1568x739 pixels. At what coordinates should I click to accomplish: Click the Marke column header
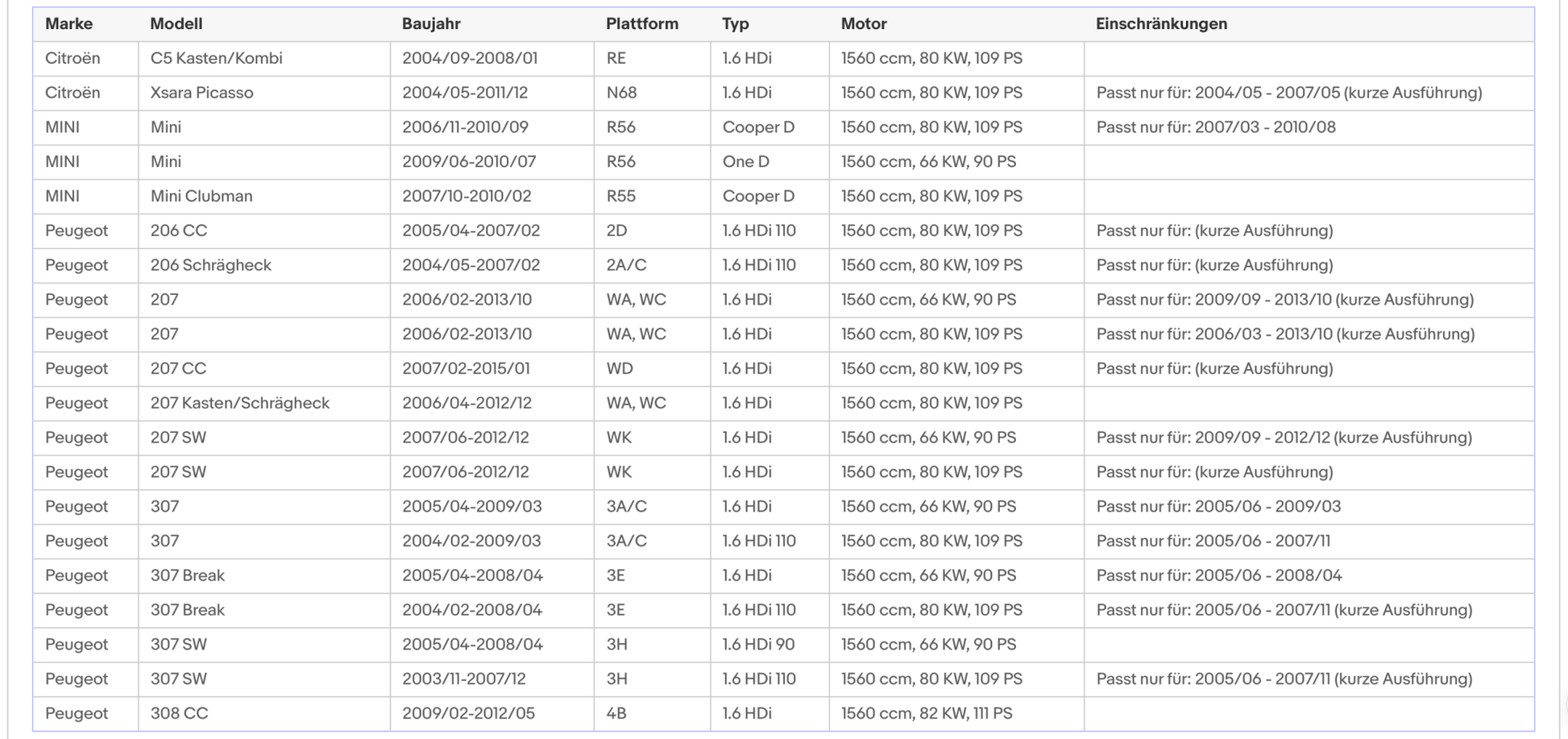[68, 24]
